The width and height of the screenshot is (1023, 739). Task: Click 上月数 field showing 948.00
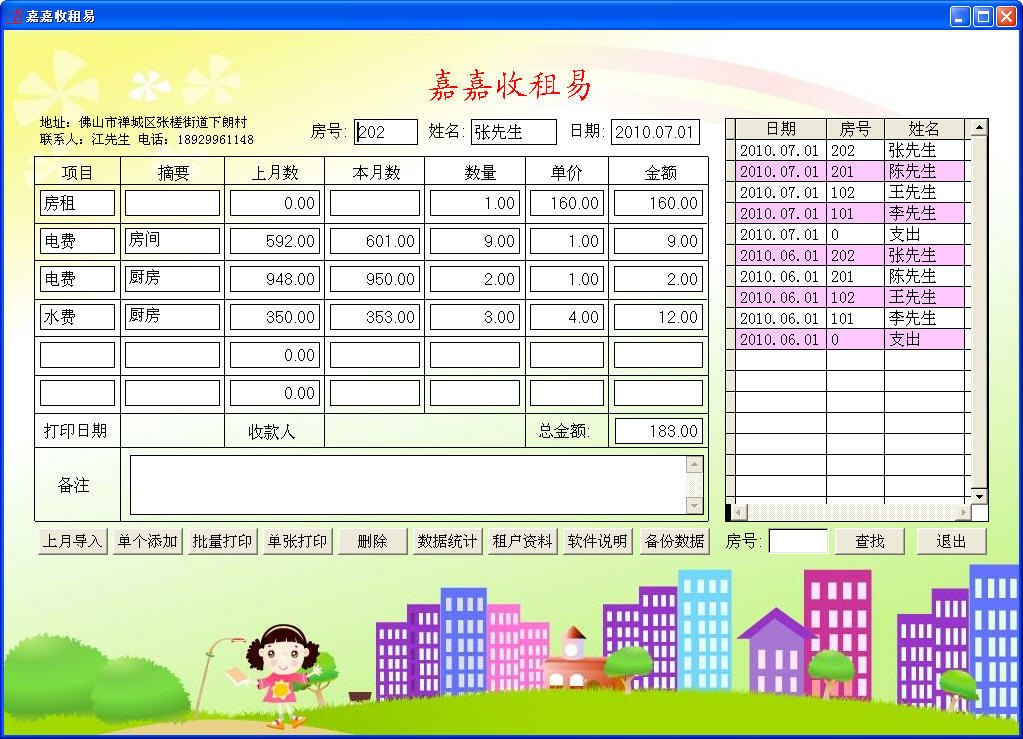(x=275, y=279)
